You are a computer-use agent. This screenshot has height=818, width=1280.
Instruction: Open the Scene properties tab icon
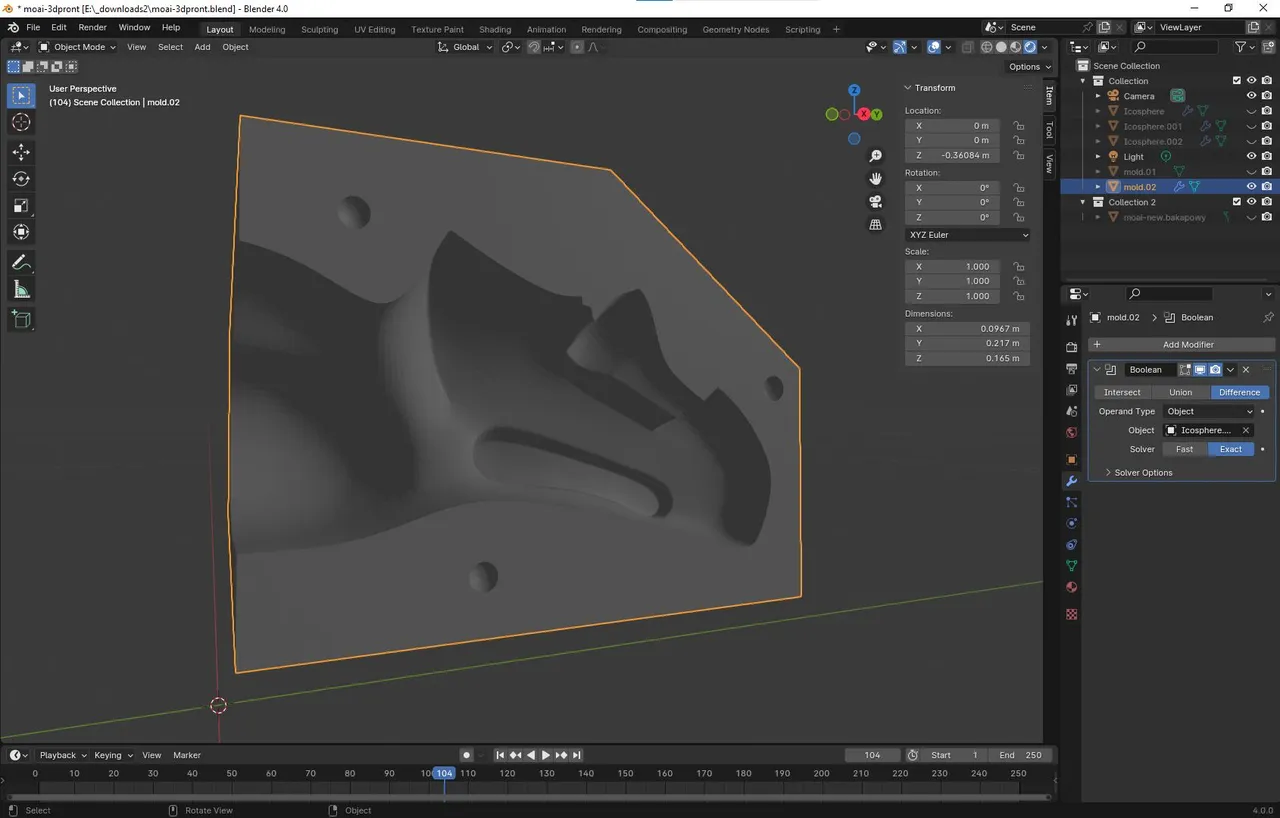1072,411
